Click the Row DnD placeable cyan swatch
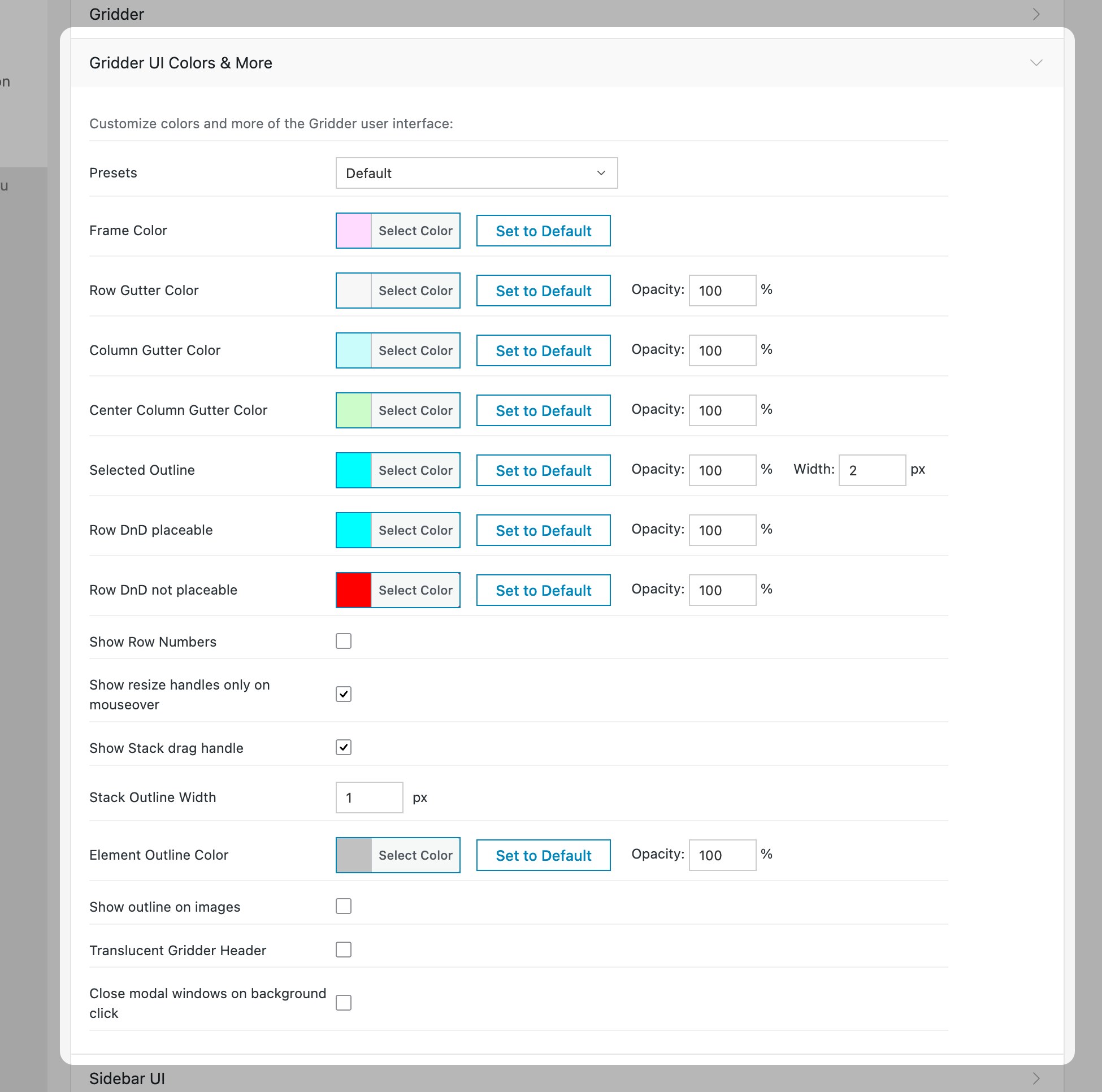The width and height of the screenshot is (1102, 1092). (354, 530)
